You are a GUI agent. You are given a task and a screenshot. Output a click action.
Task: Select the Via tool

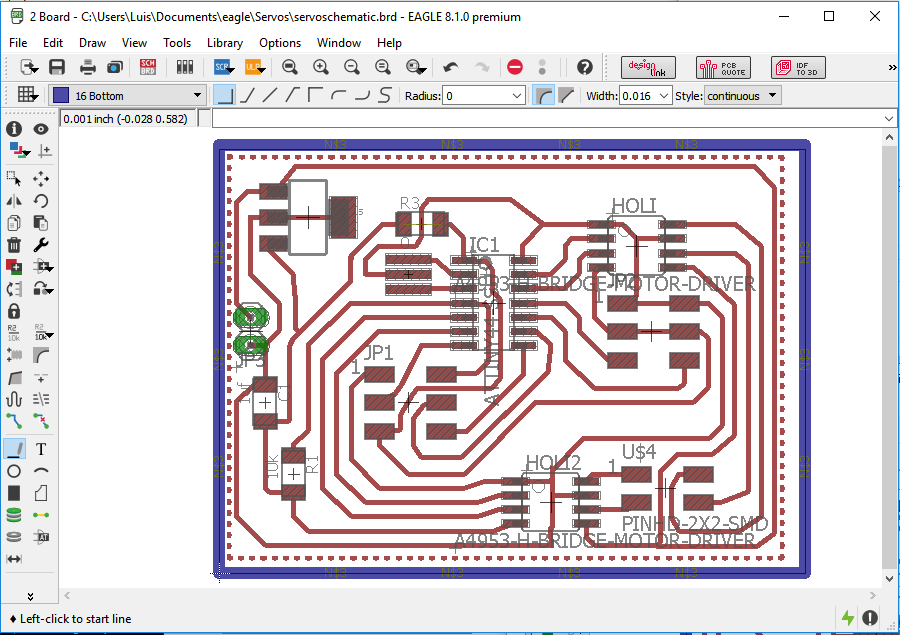coord(14,515)
